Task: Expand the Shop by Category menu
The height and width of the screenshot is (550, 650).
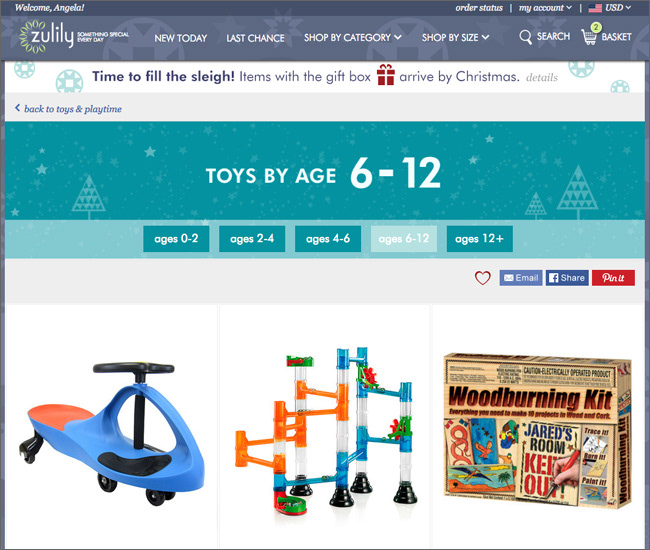Action: click(x=352, y=38)
